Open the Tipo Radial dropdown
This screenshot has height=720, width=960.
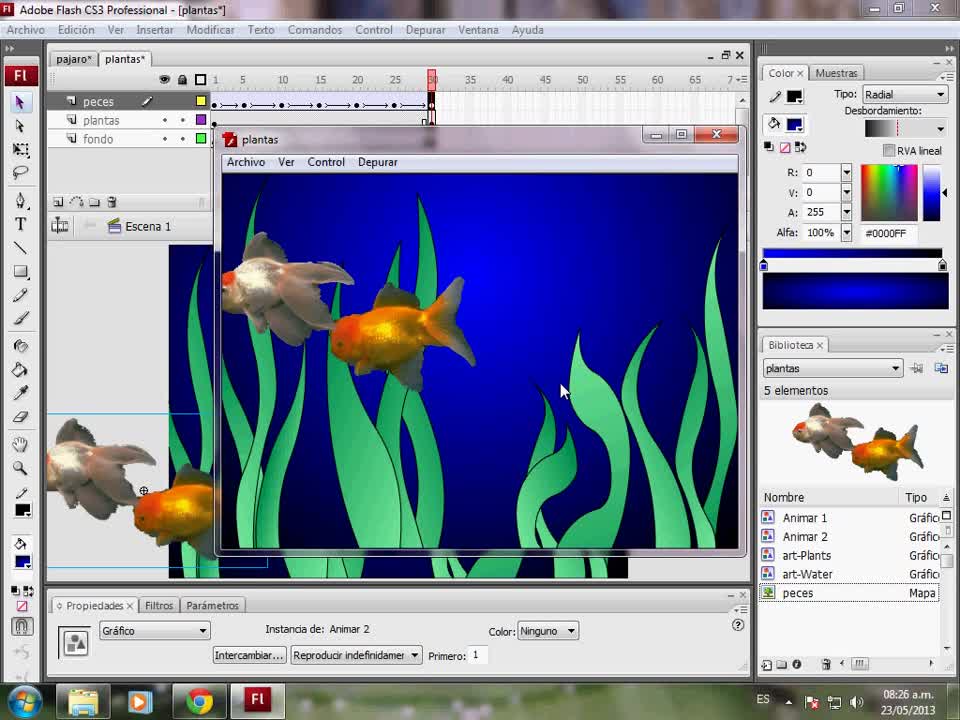click(x=905, y=94)
